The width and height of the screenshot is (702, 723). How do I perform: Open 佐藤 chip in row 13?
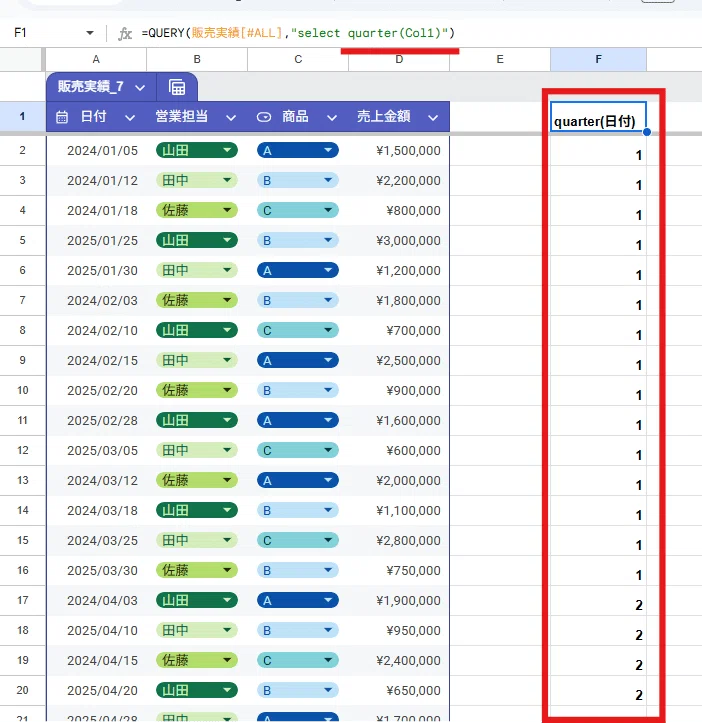[x=196, y=480]
